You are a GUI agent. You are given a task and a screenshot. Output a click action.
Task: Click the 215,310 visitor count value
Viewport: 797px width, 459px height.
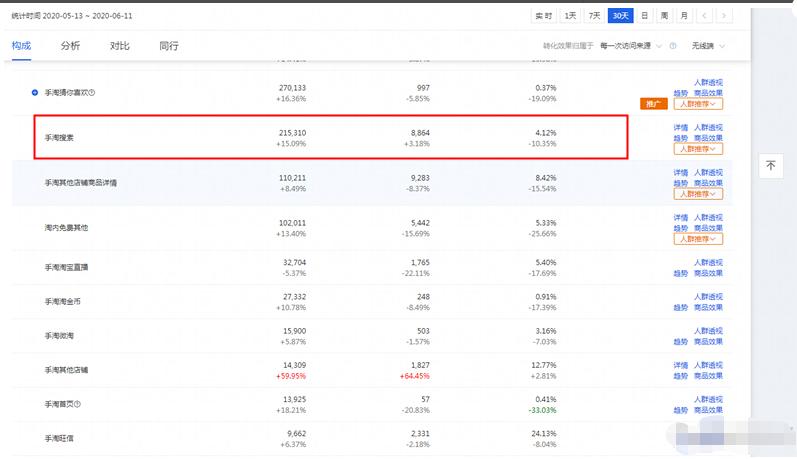292,133
